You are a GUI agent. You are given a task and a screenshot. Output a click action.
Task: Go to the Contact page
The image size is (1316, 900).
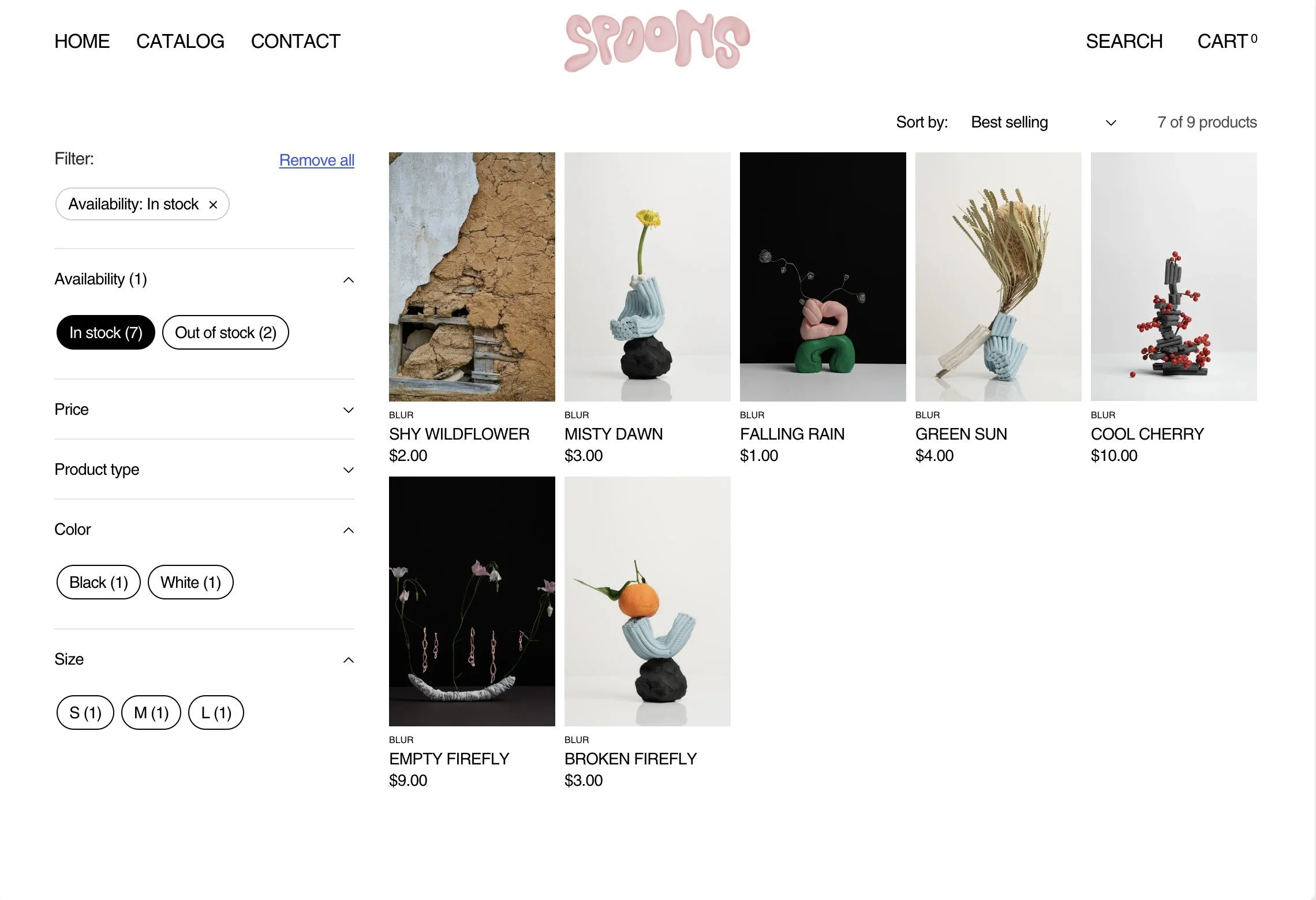click(x=296, y=42)
